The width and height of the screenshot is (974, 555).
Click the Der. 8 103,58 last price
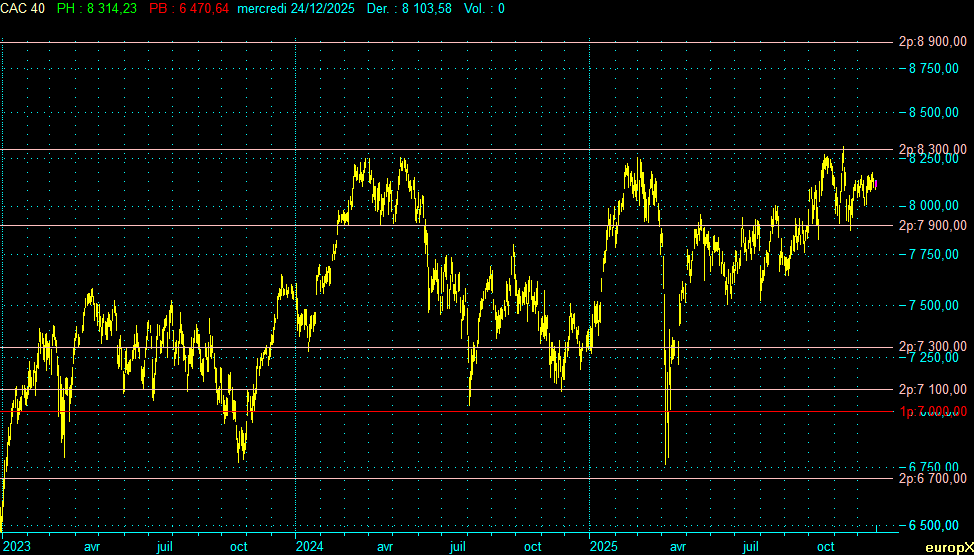pos(408,8)
